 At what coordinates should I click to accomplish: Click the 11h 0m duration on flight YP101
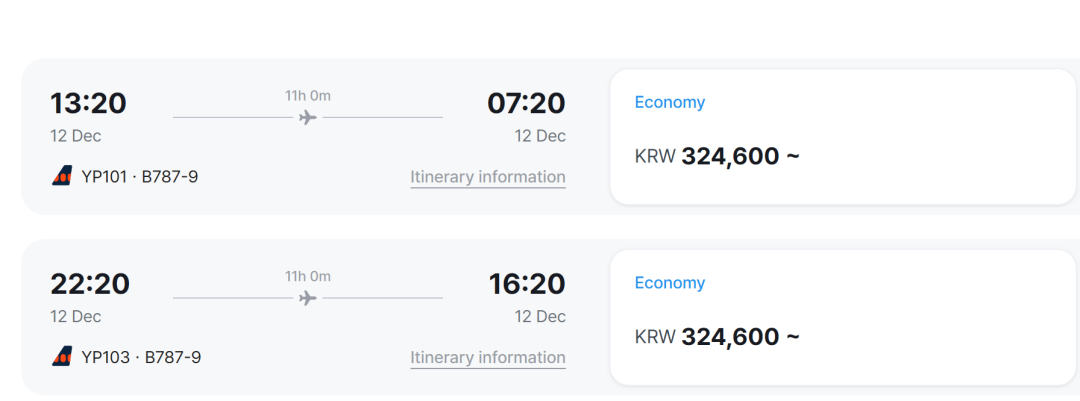point(308,96)
